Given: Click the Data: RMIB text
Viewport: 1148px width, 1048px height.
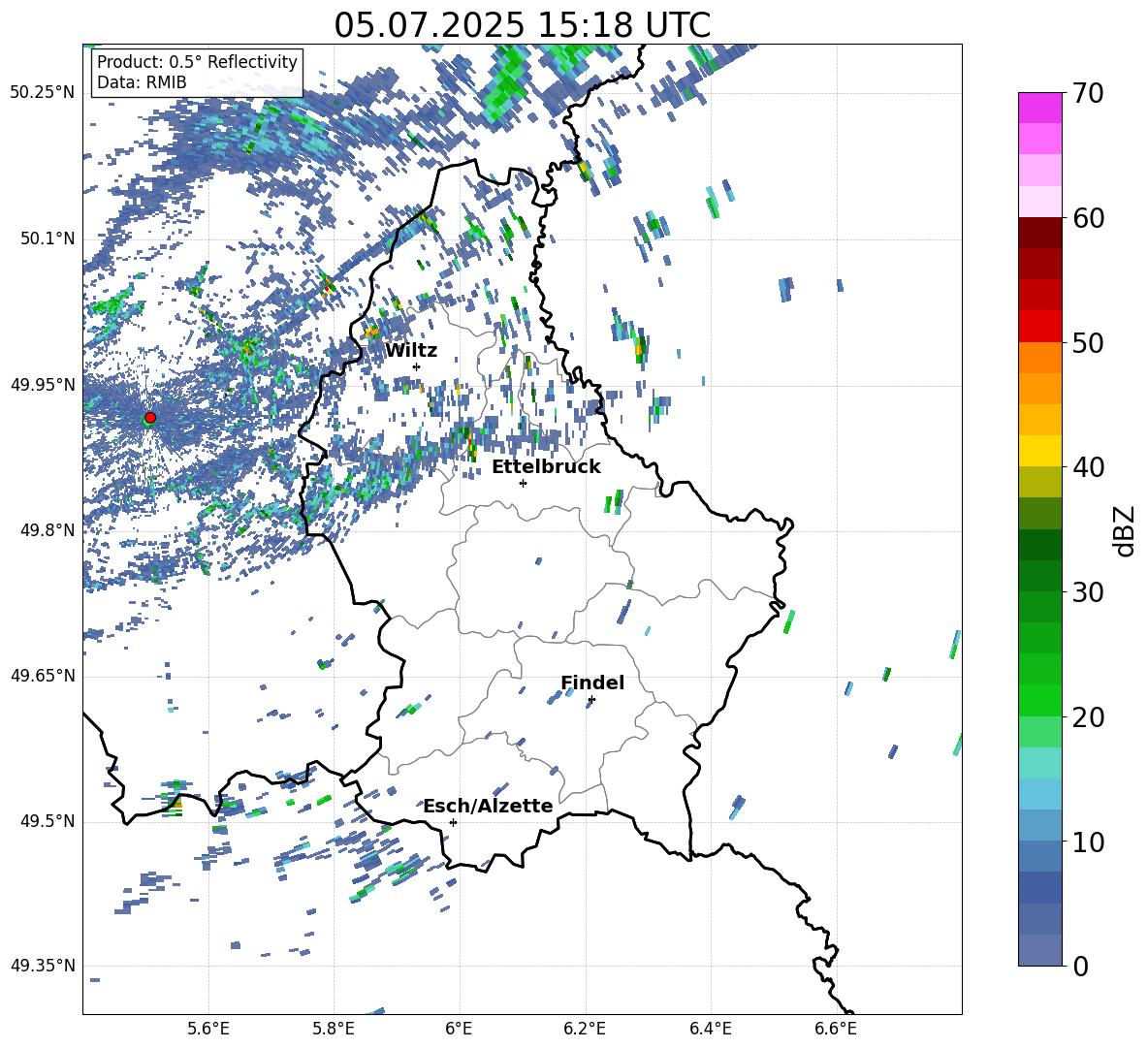Looking at the screenshot, I should pos(142,82).
